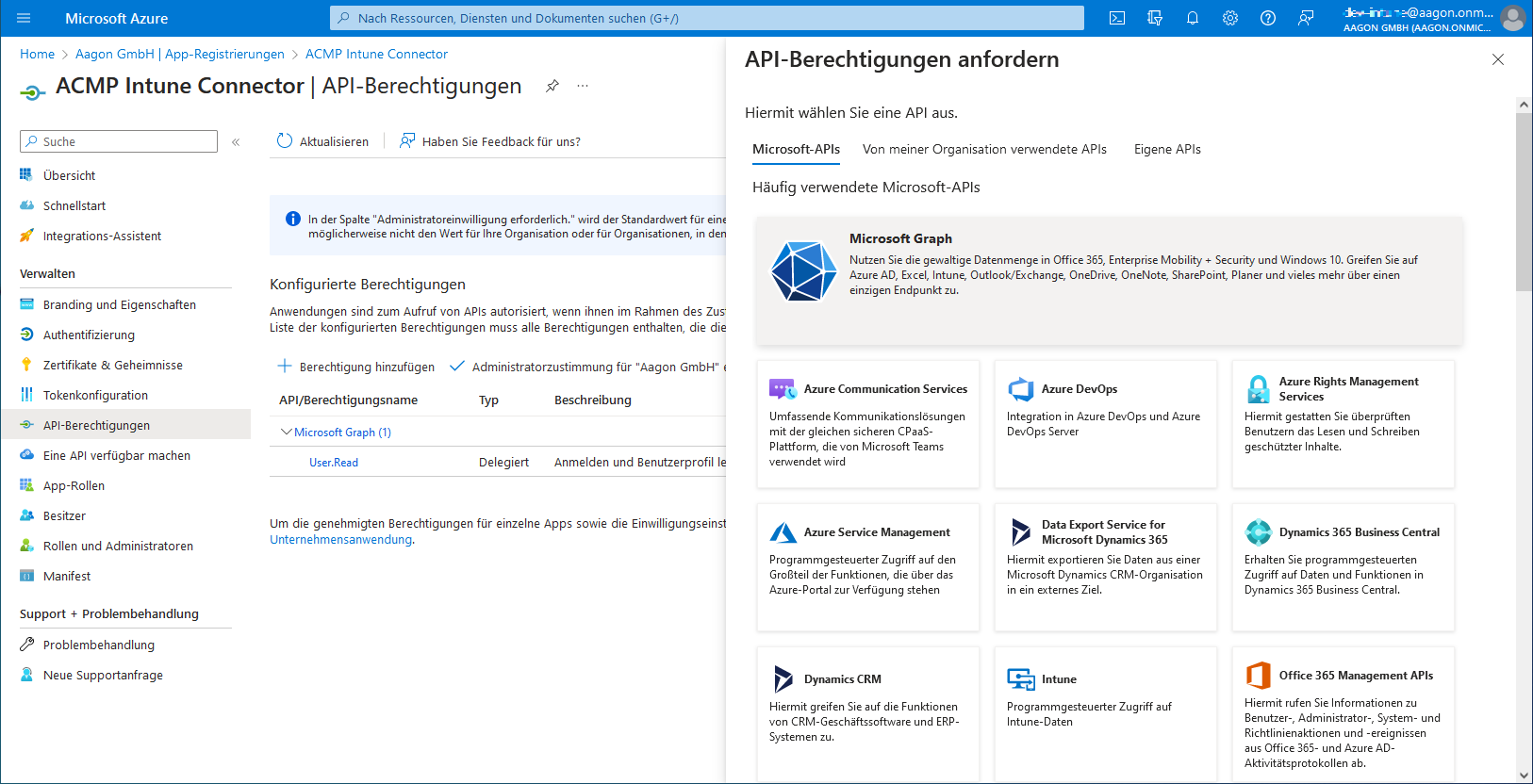Pin the API-Berechtigungen page with pin icon
Image resolution: width=1533 pixels, height=784 pixels.
pyautogui.click(x=552, y=86)
